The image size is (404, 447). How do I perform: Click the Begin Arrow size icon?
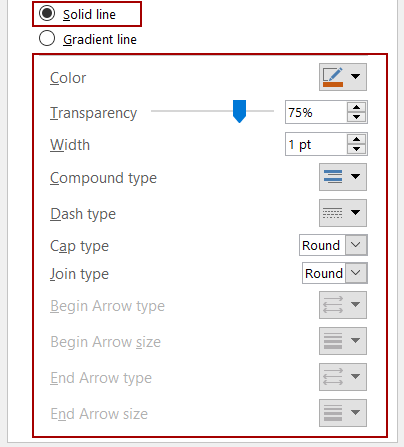tap(333, 341)
